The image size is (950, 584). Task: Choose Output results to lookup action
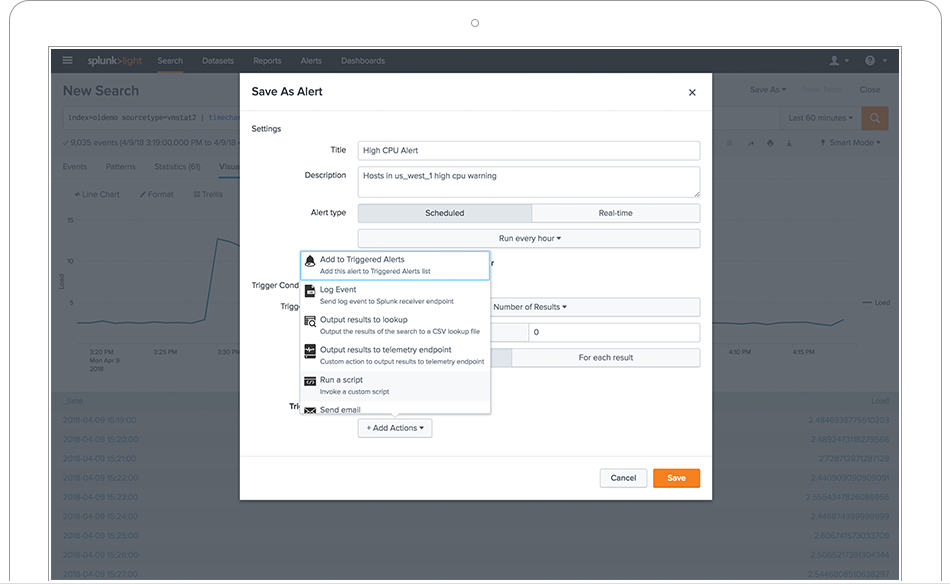click(x=395, y=325)
